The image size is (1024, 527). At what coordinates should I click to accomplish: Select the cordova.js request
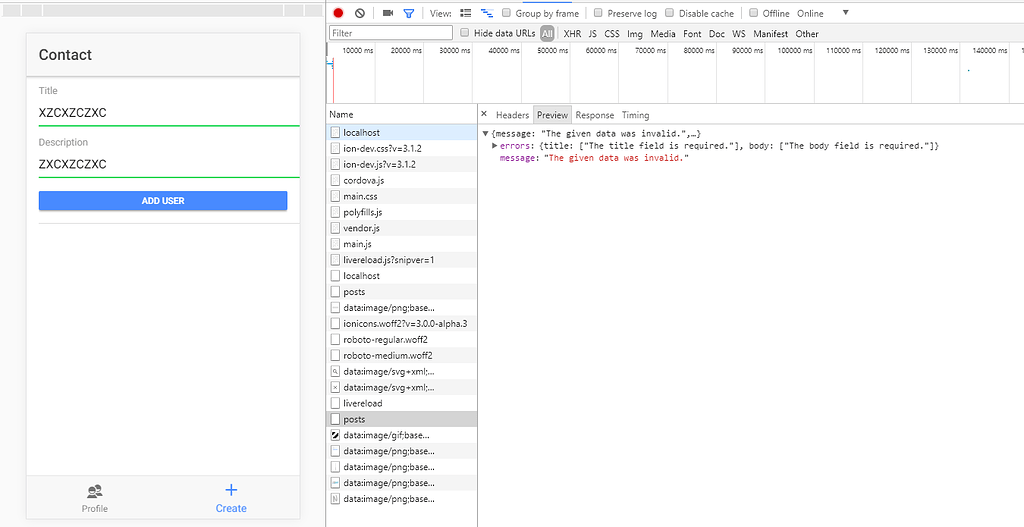(402, 180)
